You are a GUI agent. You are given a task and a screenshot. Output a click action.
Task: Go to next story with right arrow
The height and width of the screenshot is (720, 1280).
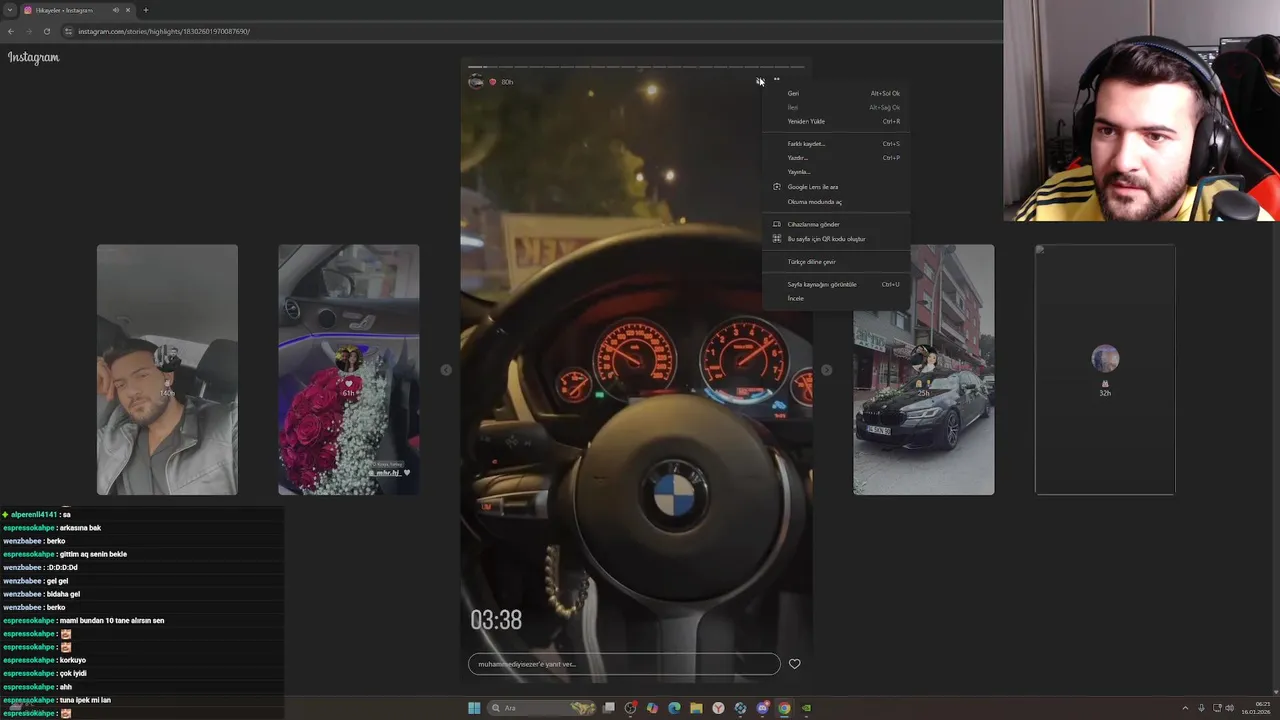coord(826,370)
